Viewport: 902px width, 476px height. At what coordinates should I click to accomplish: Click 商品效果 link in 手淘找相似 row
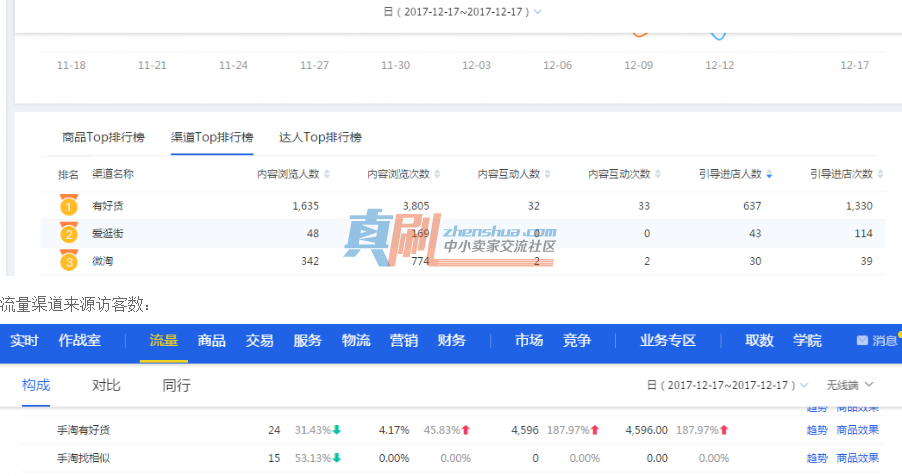coord(857,458)
